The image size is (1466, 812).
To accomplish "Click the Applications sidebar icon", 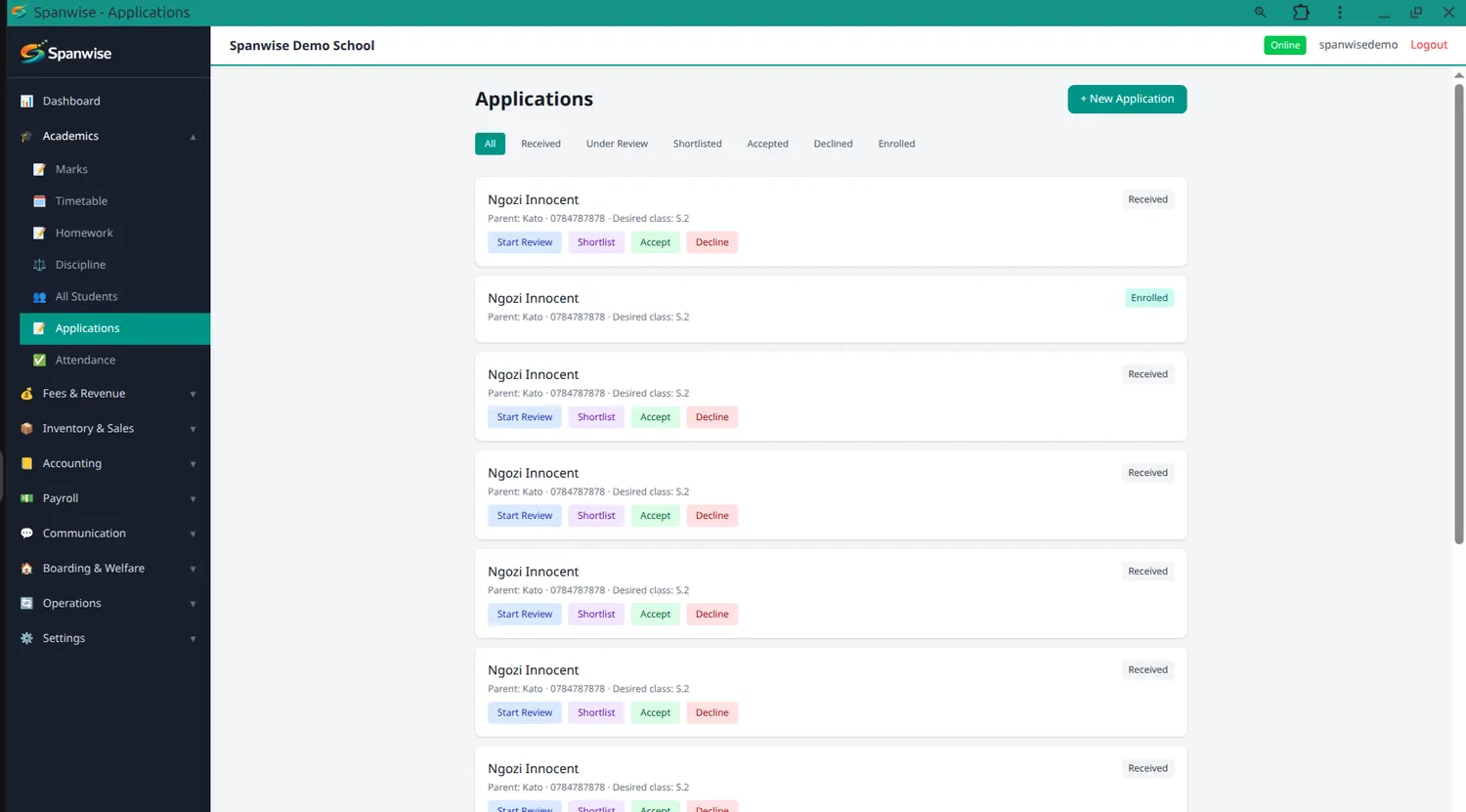I will [39, 328].
